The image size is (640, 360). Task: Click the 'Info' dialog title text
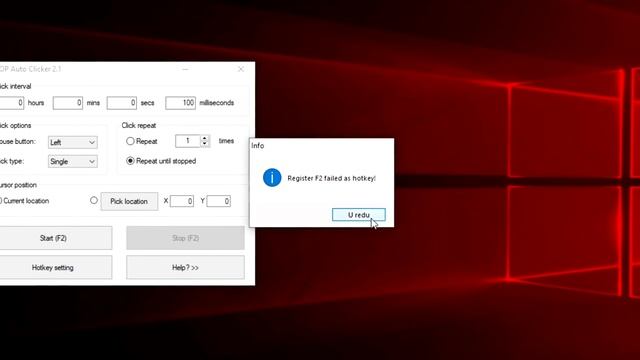click(x=258, y=146)
